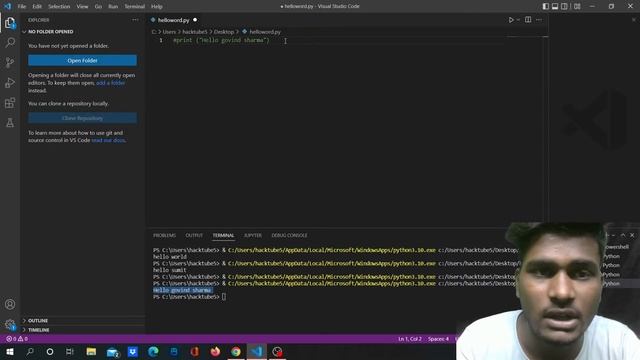Open run options dropdown beside play button
The height and width of the screenshot is (360, 640).
point(518,20)
